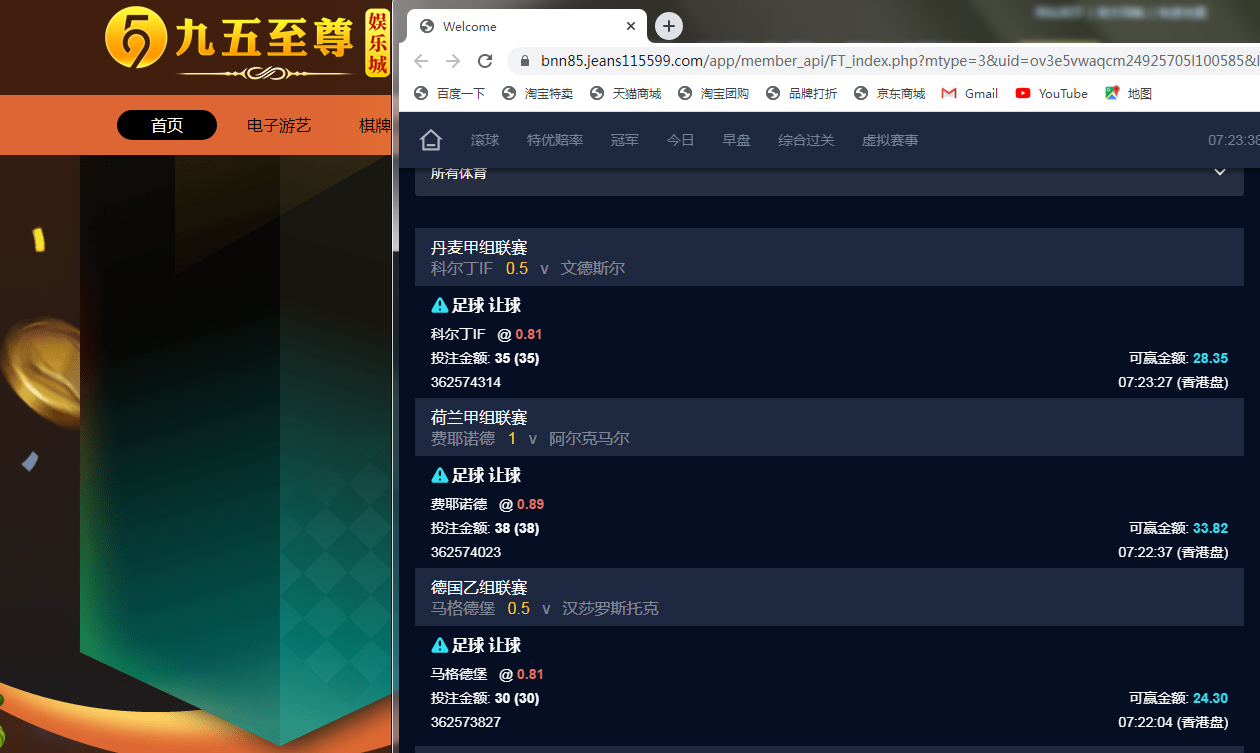Open the 百度一下 bookmark
1260x753 pixels.
449,93
